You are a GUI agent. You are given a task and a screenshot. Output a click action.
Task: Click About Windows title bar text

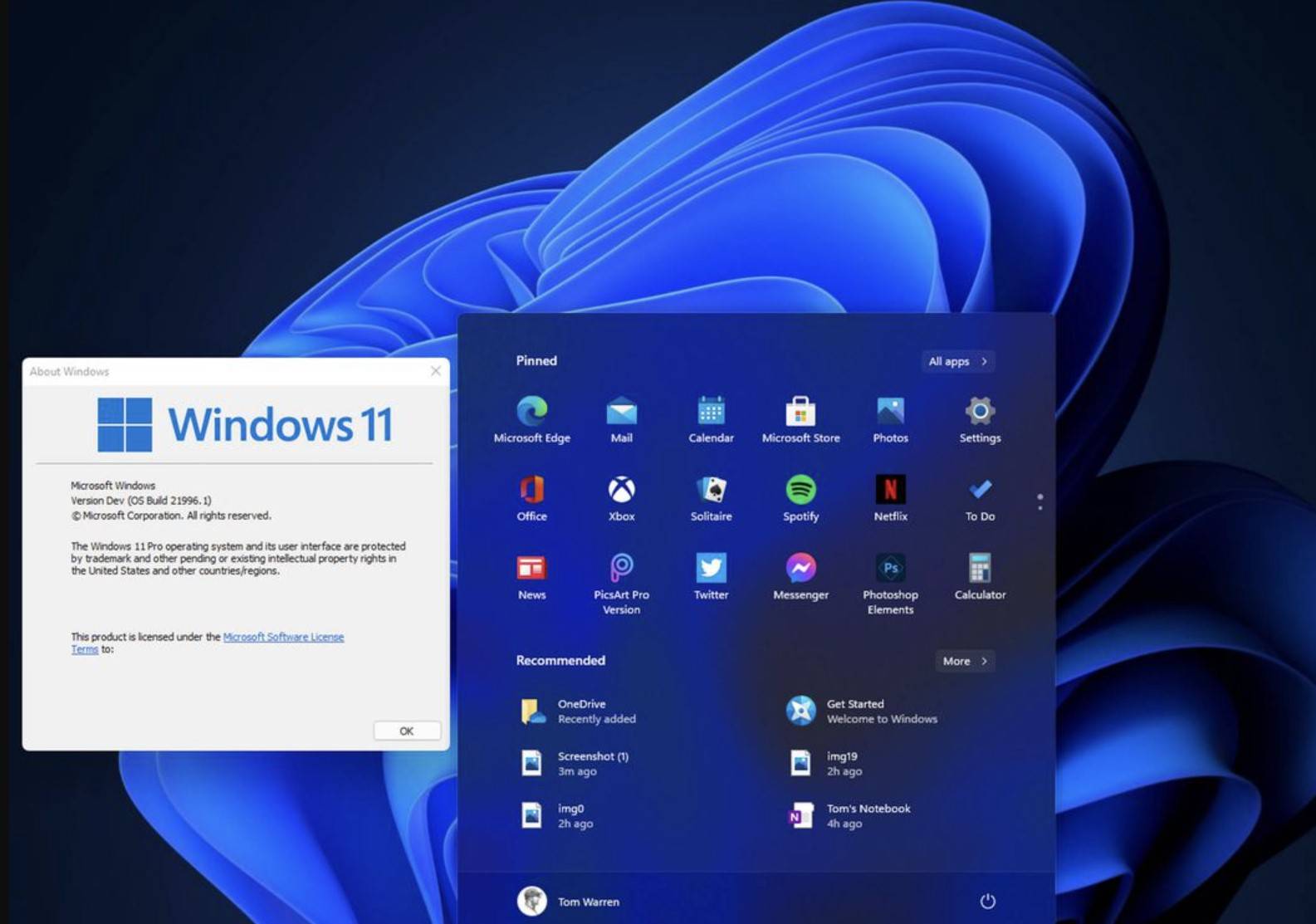[x=69, y=371]
